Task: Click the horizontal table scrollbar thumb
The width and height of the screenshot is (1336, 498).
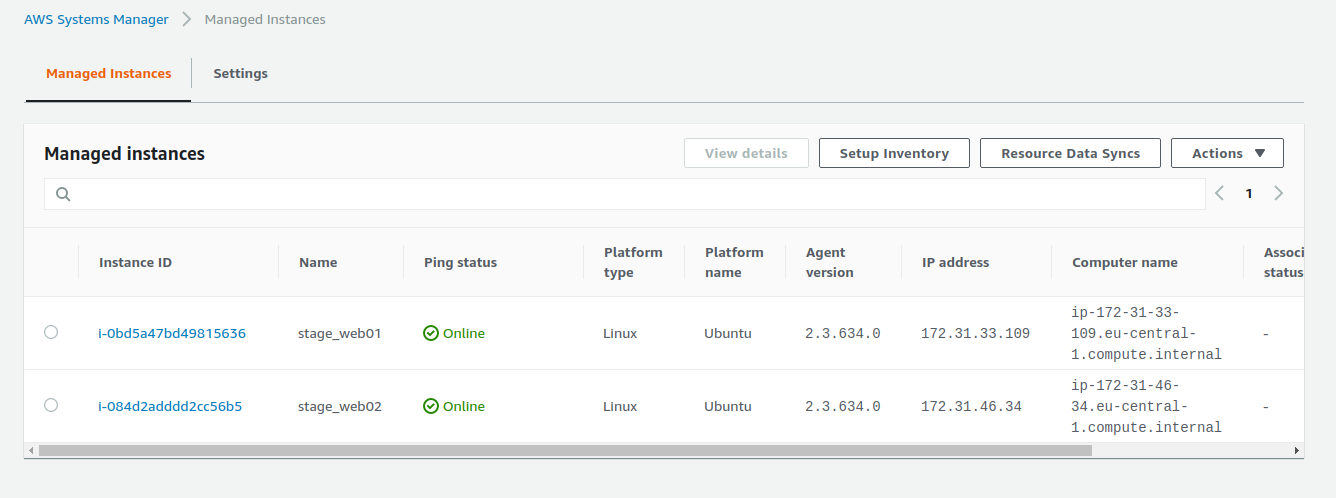Action: (565, 451)
